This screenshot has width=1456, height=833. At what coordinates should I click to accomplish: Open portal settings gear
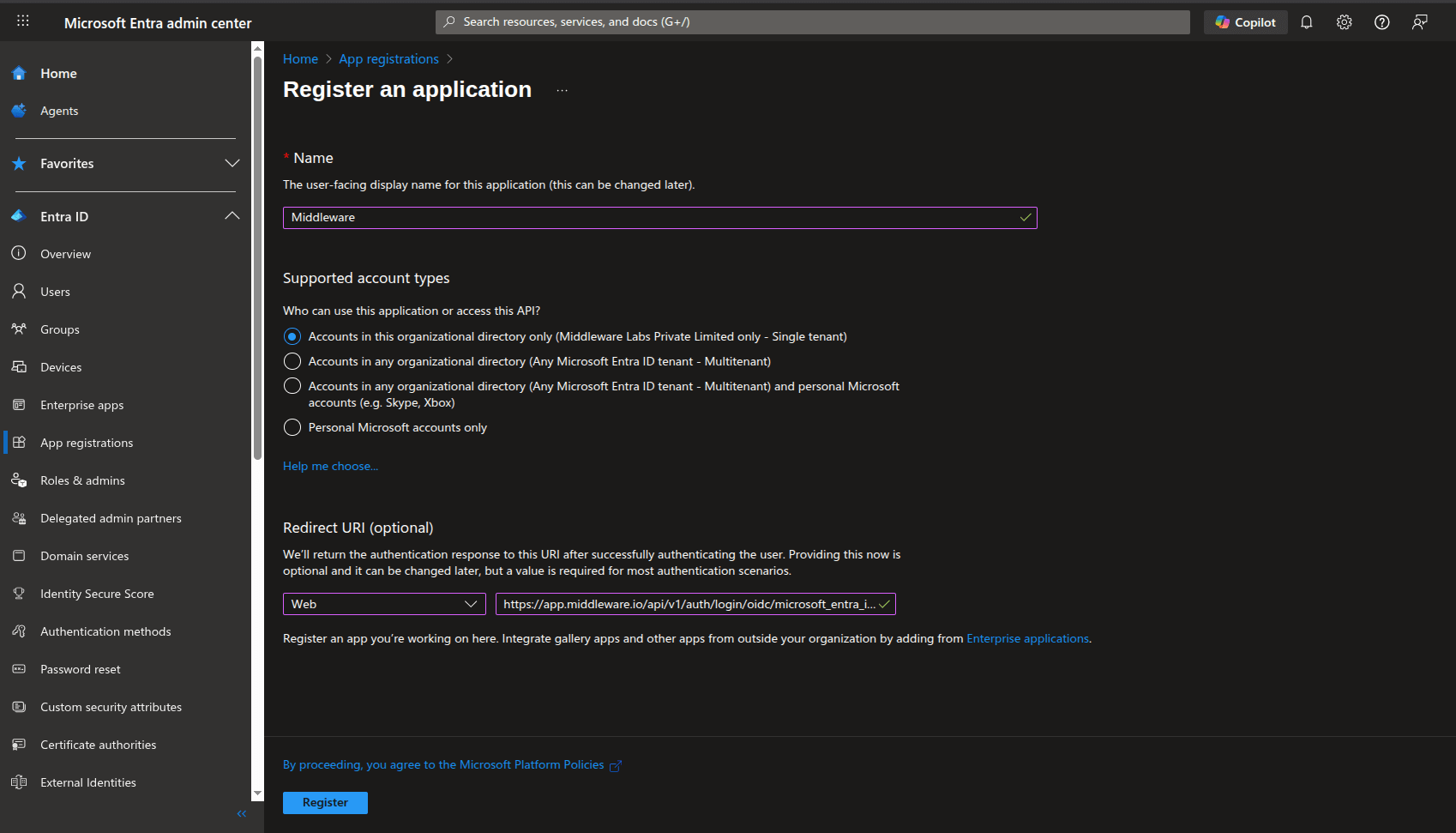coord(1344,21)
